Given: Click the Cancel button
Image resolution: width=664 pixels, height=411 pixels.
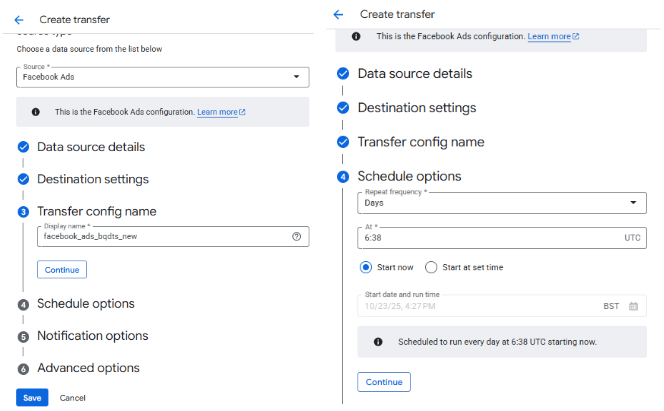Looking at the screenshot, I should (x=72, y=397).
